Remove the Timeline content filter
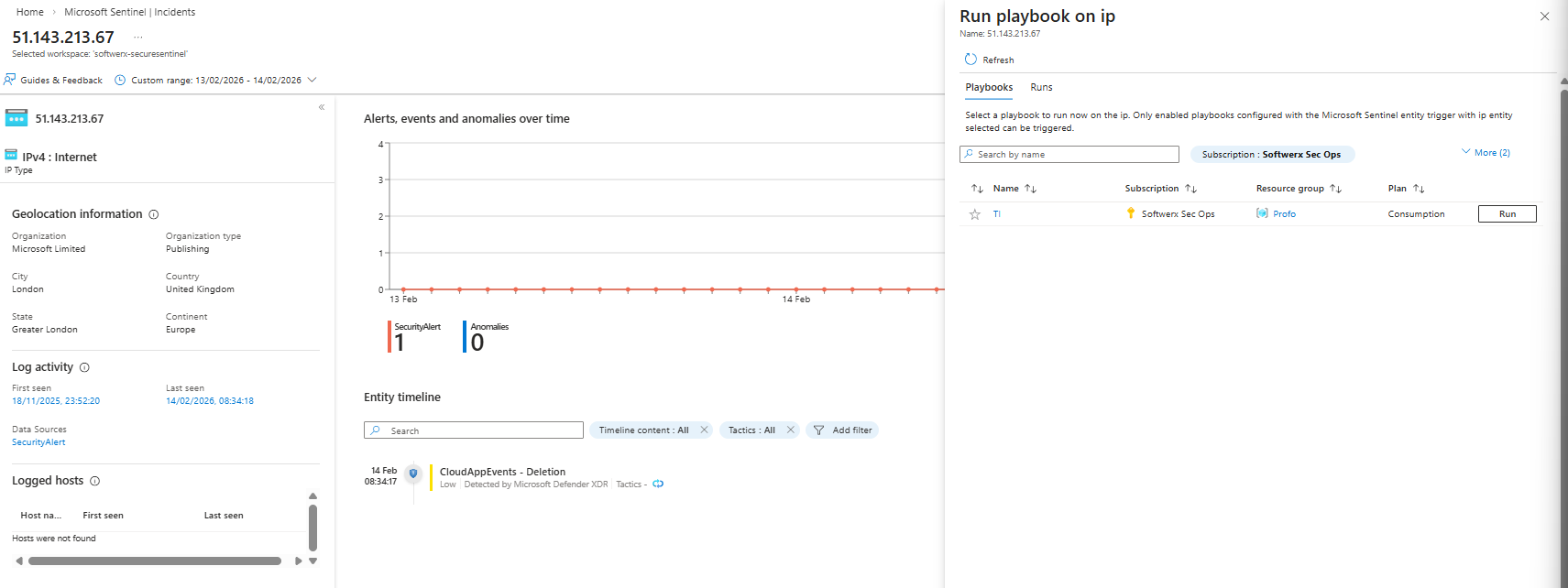This screenshot has height=588, width=1568. [x=704, y=430]
